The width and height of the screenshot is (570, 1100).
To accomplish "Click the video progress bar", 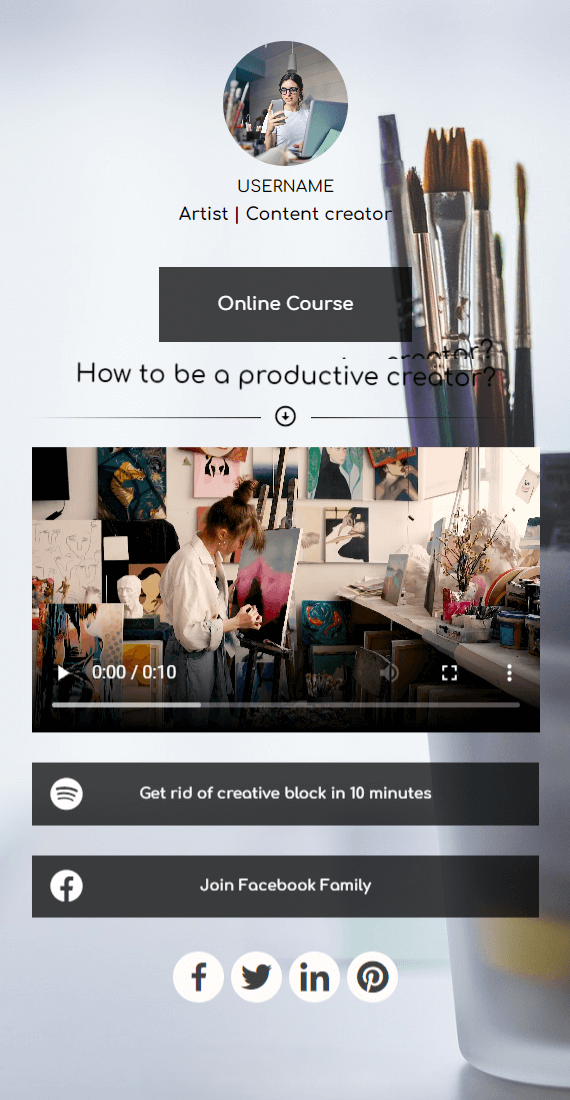I will point(285,704).
